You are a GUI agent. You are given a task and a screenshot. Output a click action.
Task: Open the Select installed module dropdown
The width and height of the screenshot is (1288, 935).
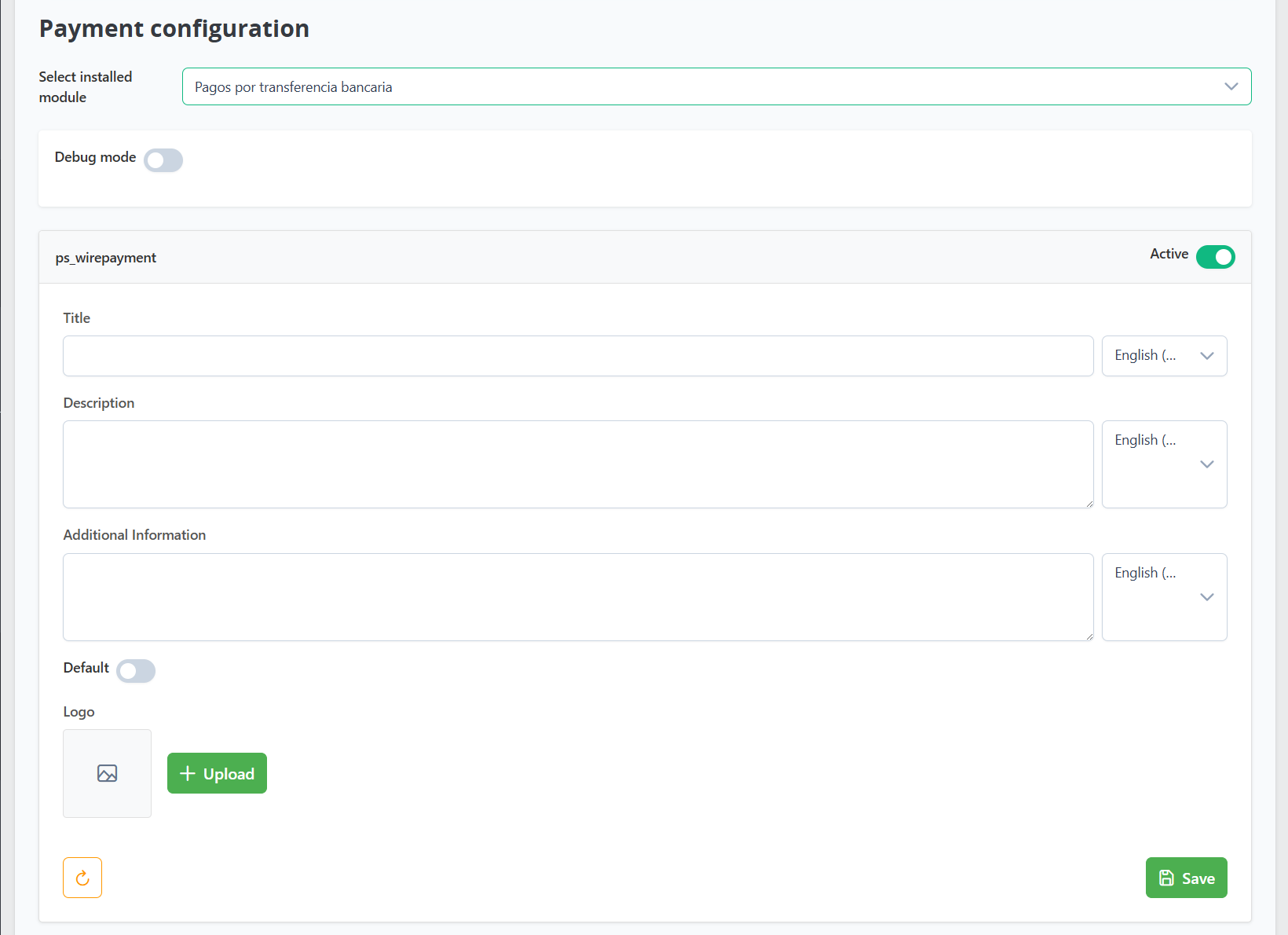click(716, 86)
